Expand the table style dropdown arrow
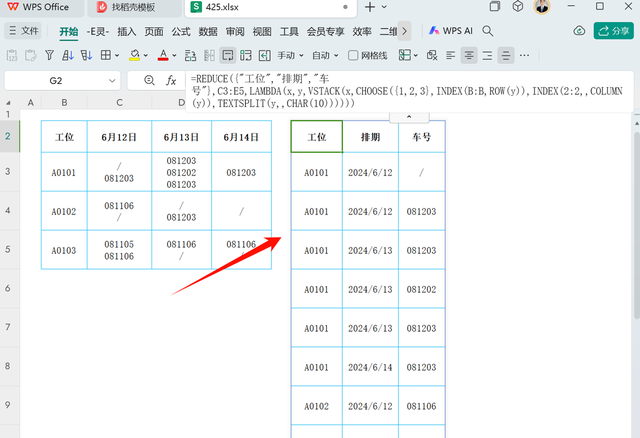Viewport: 640px width, 438px height. [416, 56]
